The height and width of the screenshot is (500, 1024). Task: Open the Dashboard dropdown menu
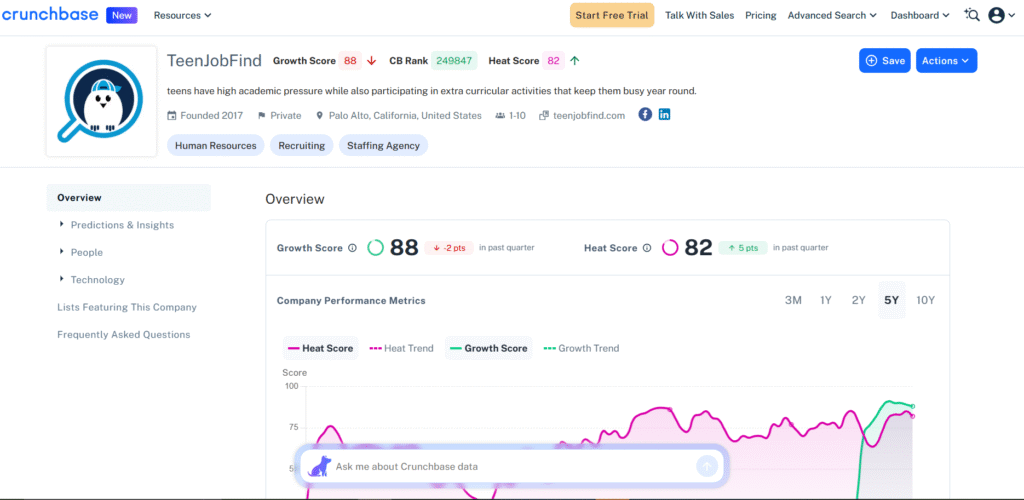[x=920, y=15]
